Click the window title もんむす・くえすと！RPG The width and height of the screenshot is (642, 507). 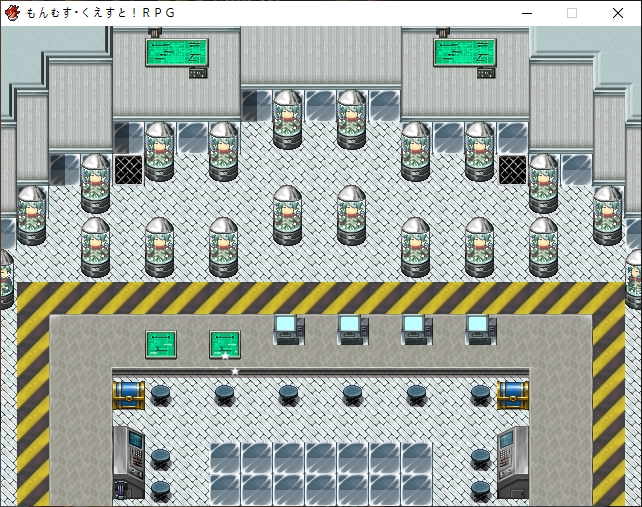(101, 13)
